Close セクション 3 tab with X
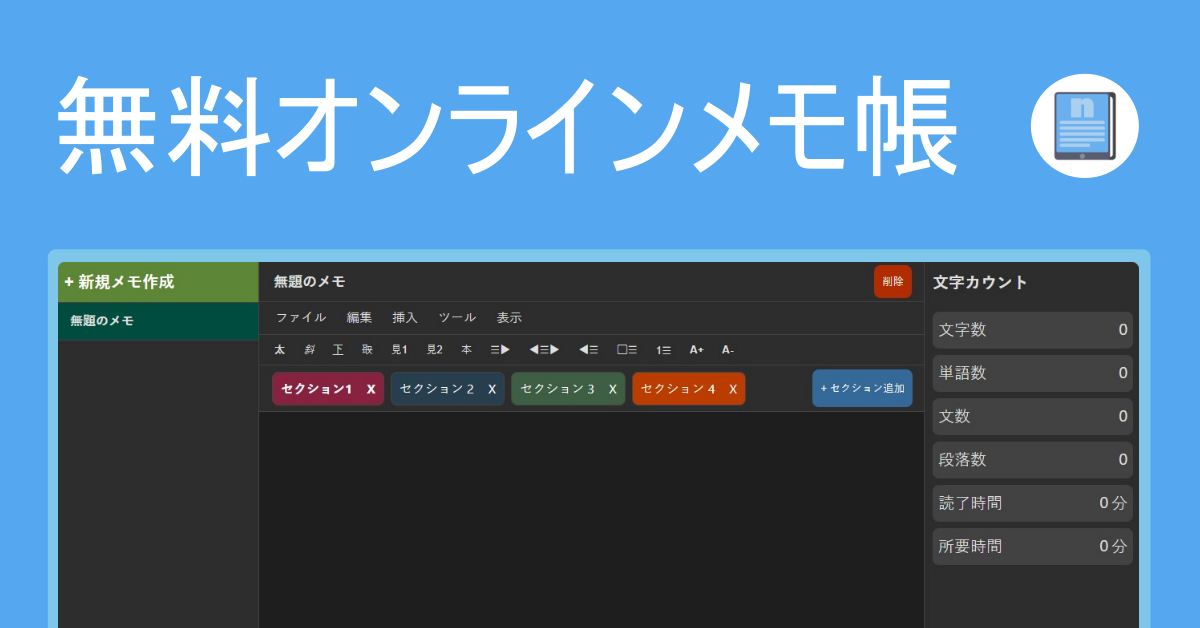The width and height of the screenshot is (1200, 628). (x=612, y=389)
